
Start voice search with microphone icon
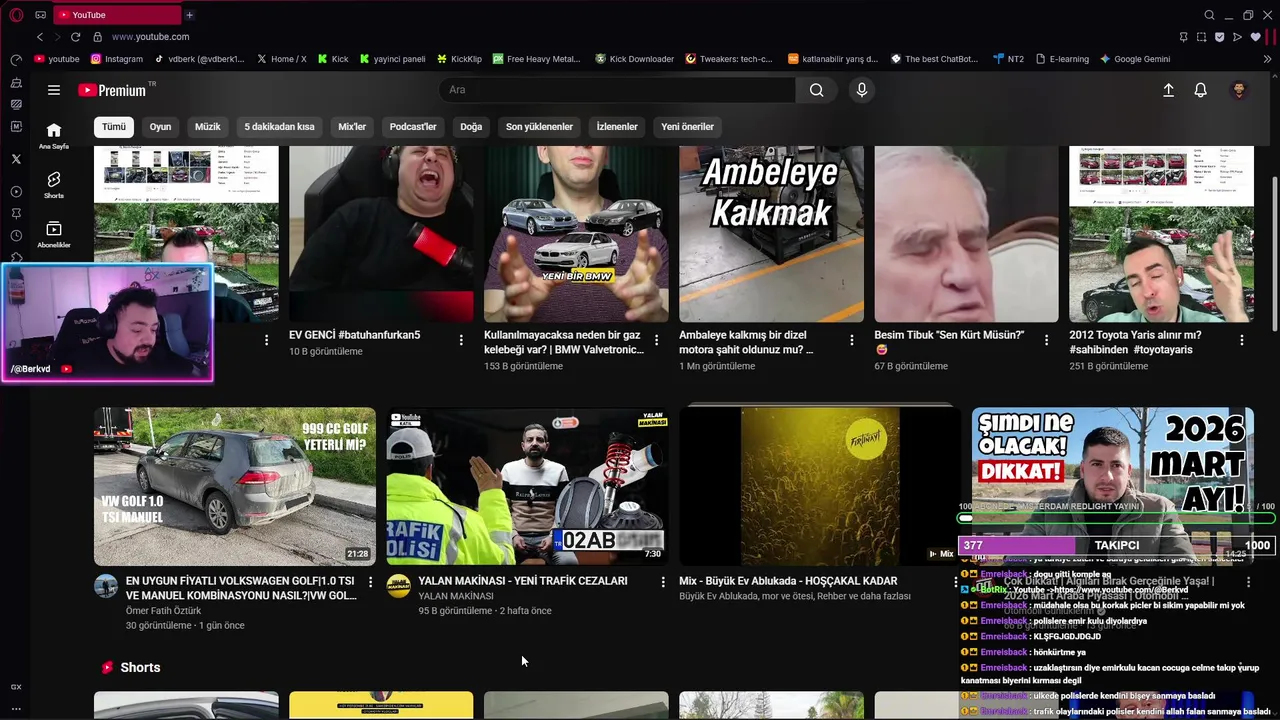click(x=862, y=90)
